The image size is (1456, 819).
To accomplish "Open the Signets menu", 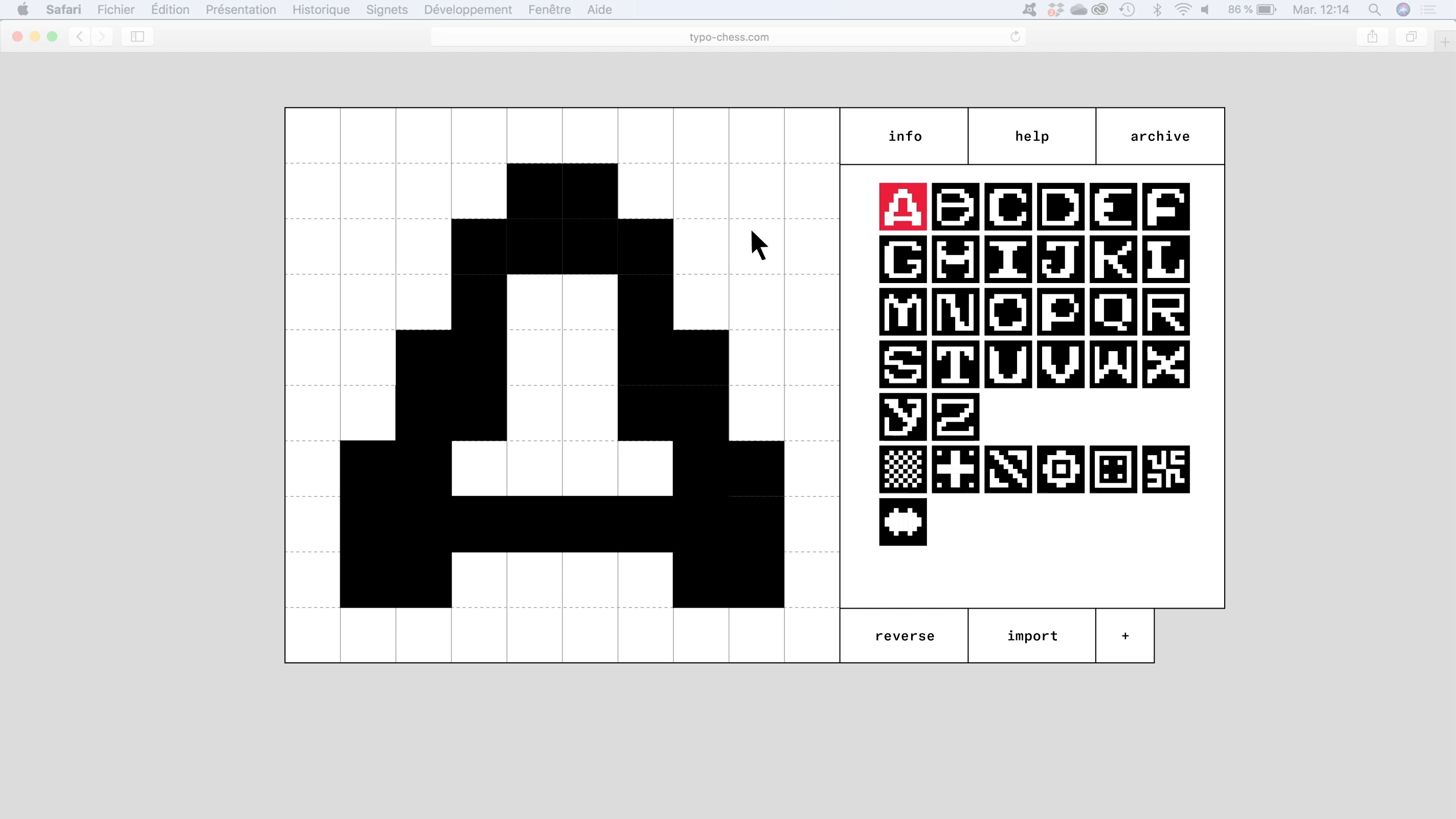I will (x=387, y=10).
